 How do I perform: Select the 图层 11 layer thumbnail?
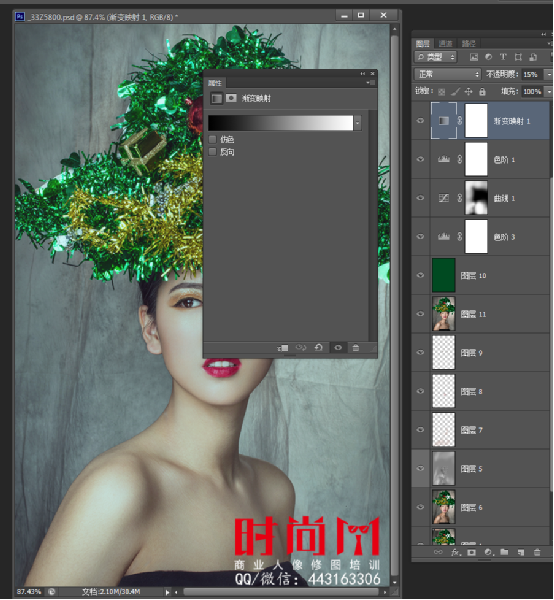pyautogui.click(x=443, y=314)
